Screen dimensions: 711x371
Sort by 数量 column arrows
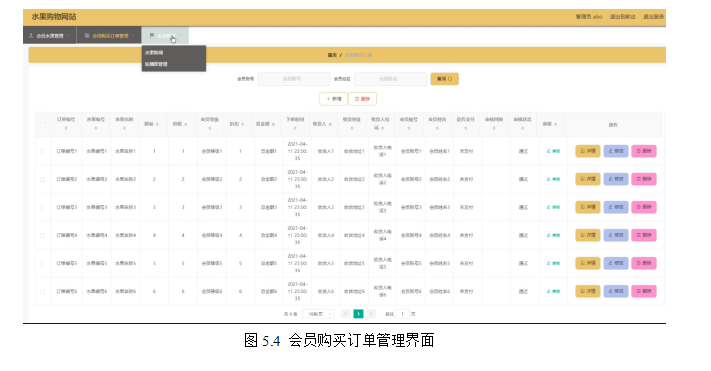157,124
